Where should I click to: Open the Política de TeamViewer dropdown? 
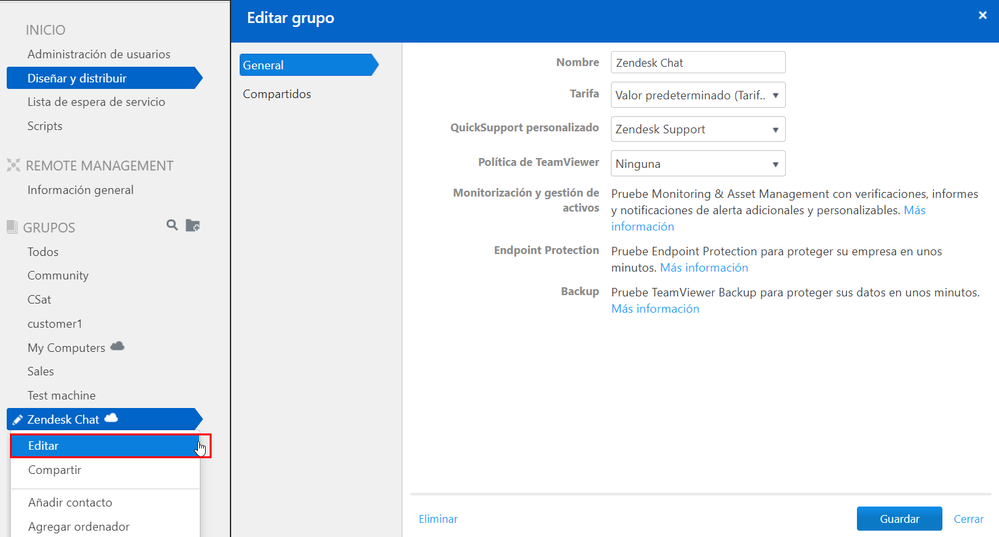[698, 164]
